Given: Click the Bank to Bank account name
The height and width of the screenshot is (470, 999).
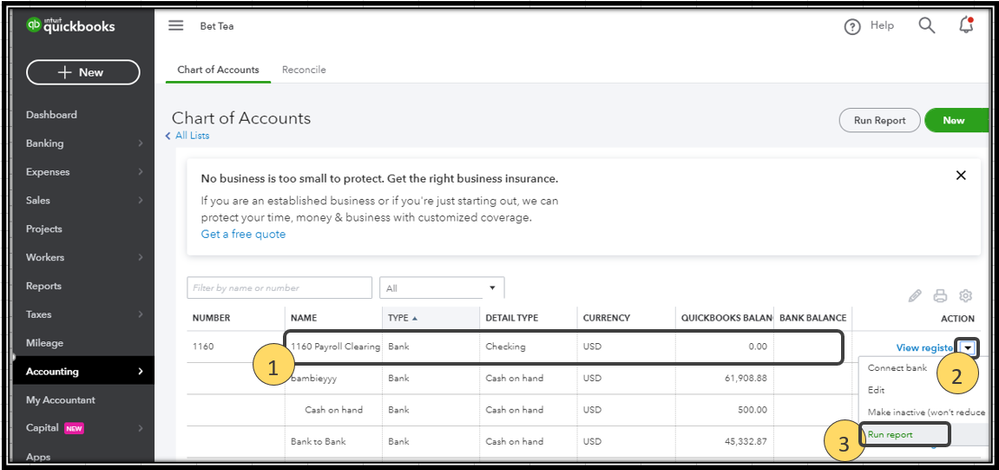Looking at the screenshot, I should tap(319, 441).
